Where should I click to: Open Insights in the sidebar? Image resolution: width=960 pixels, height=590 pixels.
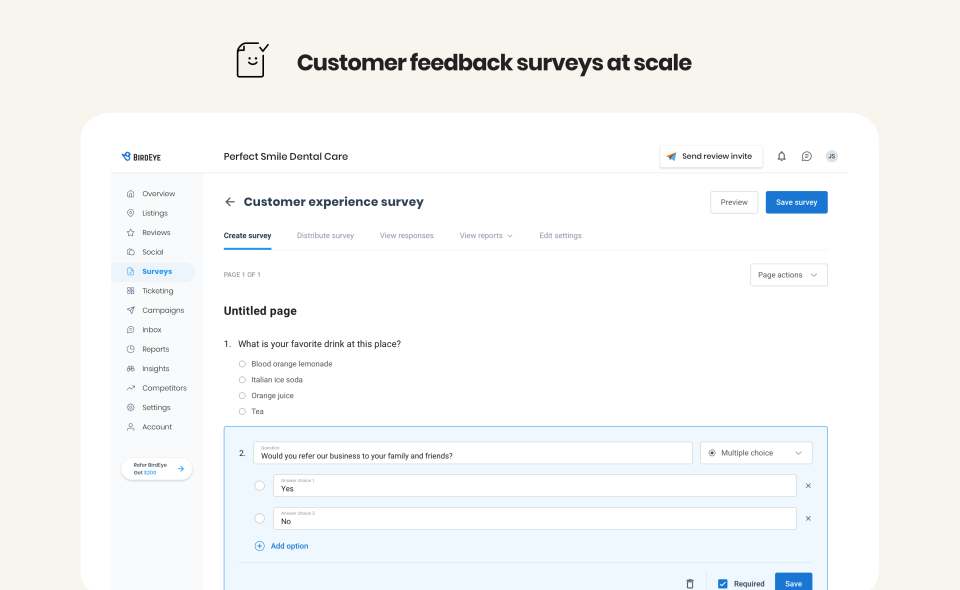tap(155, 369)
